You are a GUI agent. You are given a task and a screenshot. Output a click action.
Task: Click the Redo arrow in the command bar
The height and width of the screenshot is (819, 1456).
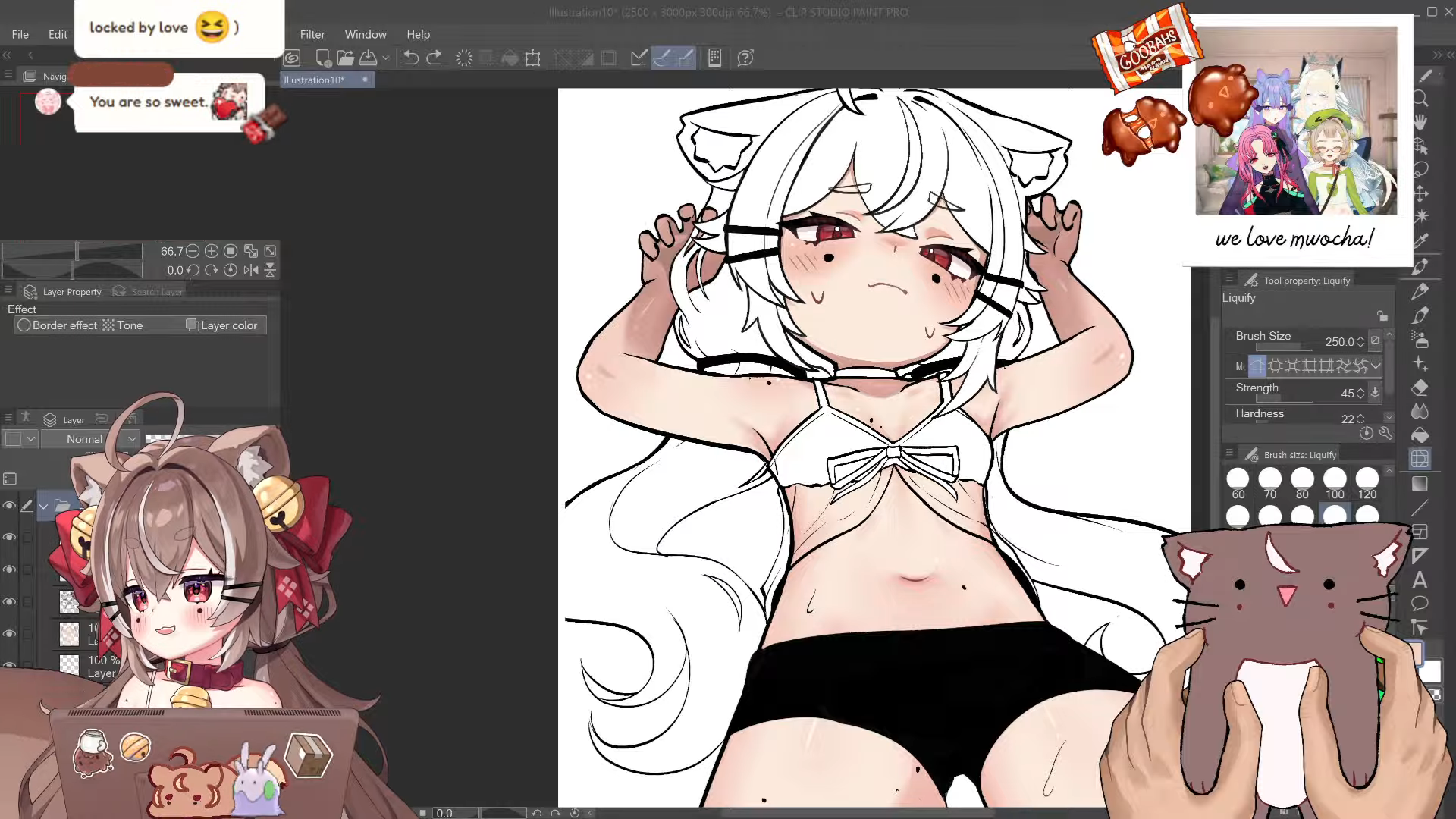click(x=434, y=58)
